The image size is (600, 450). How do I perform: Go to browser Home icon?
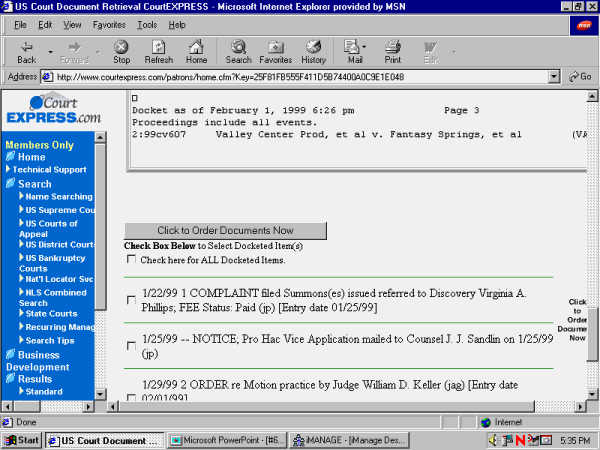click(196, 51)
